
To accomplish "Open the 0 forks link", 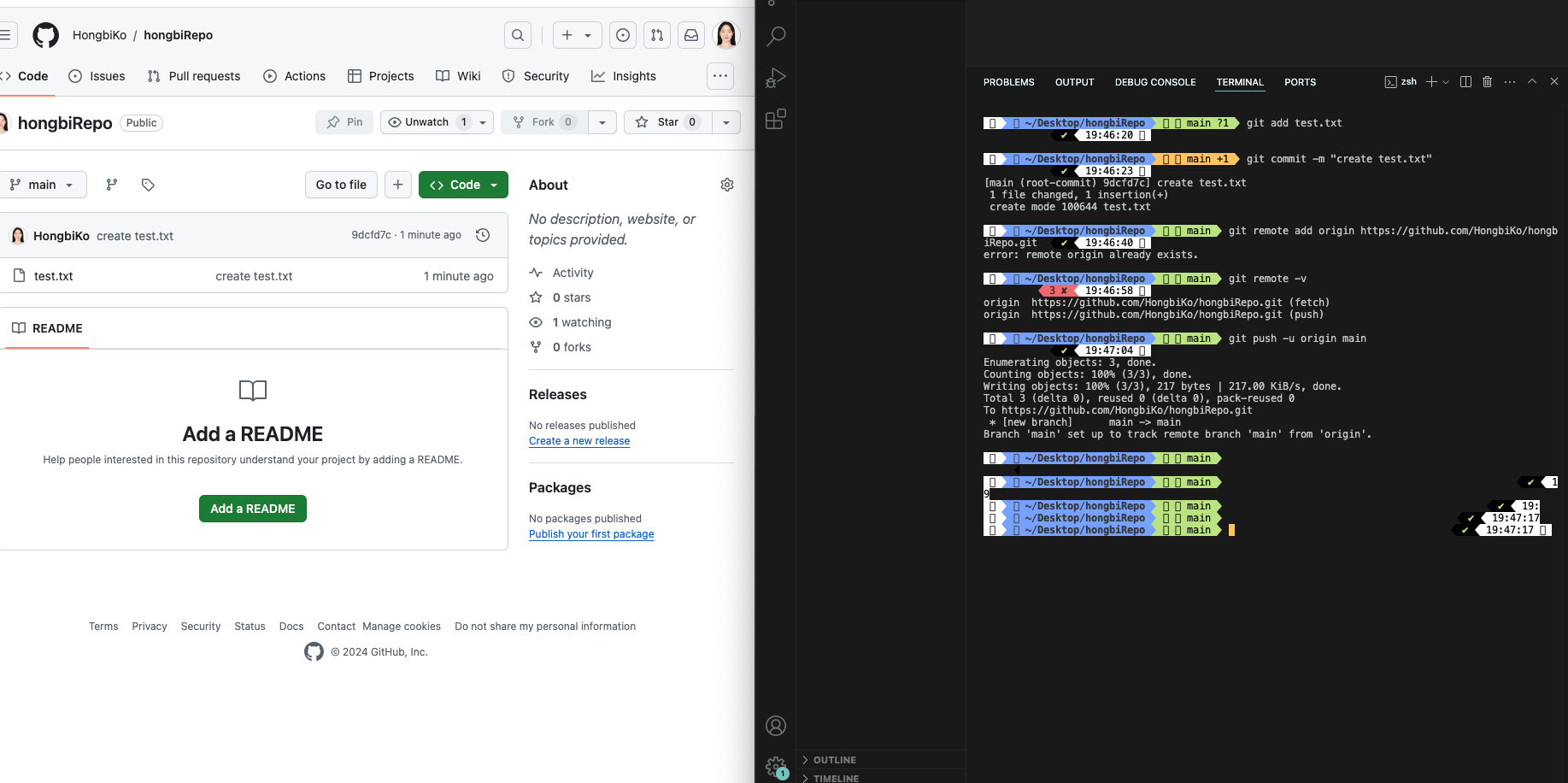I will click(561, 347).
